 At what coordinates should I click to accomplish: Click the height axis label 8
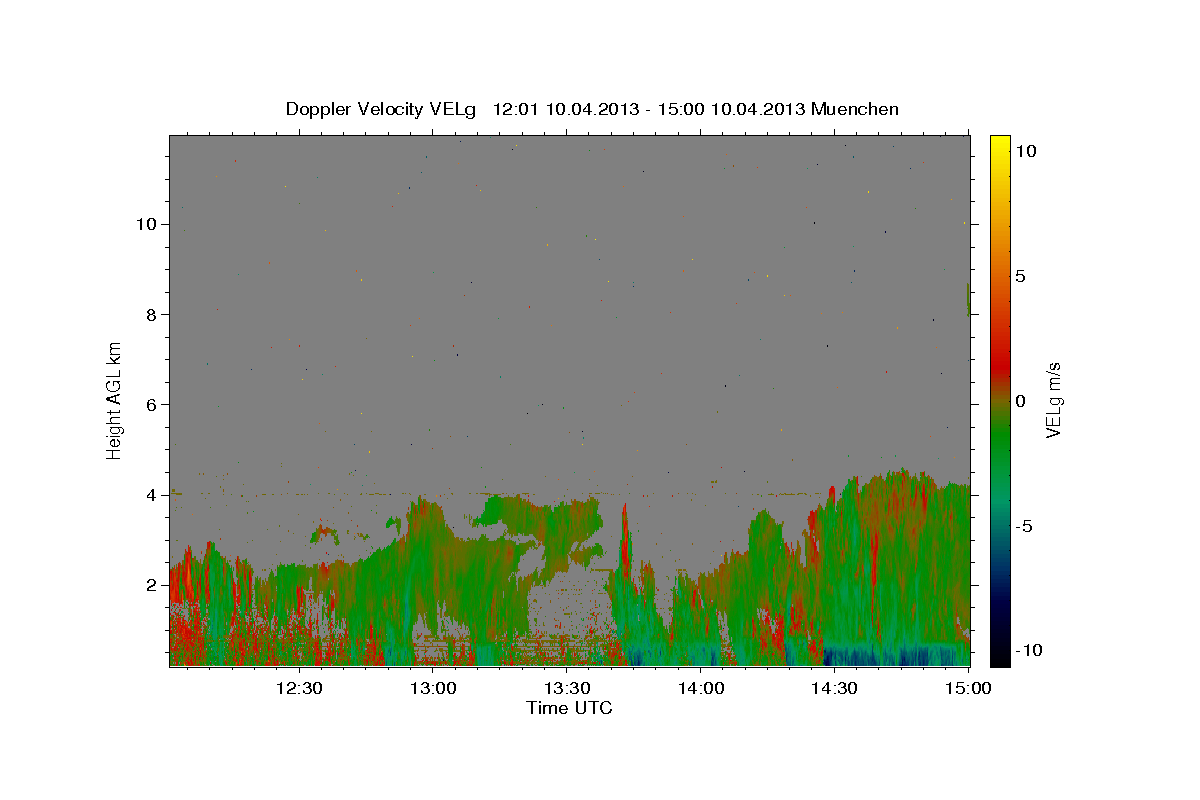pyautogui.click(x=152, y=315)
